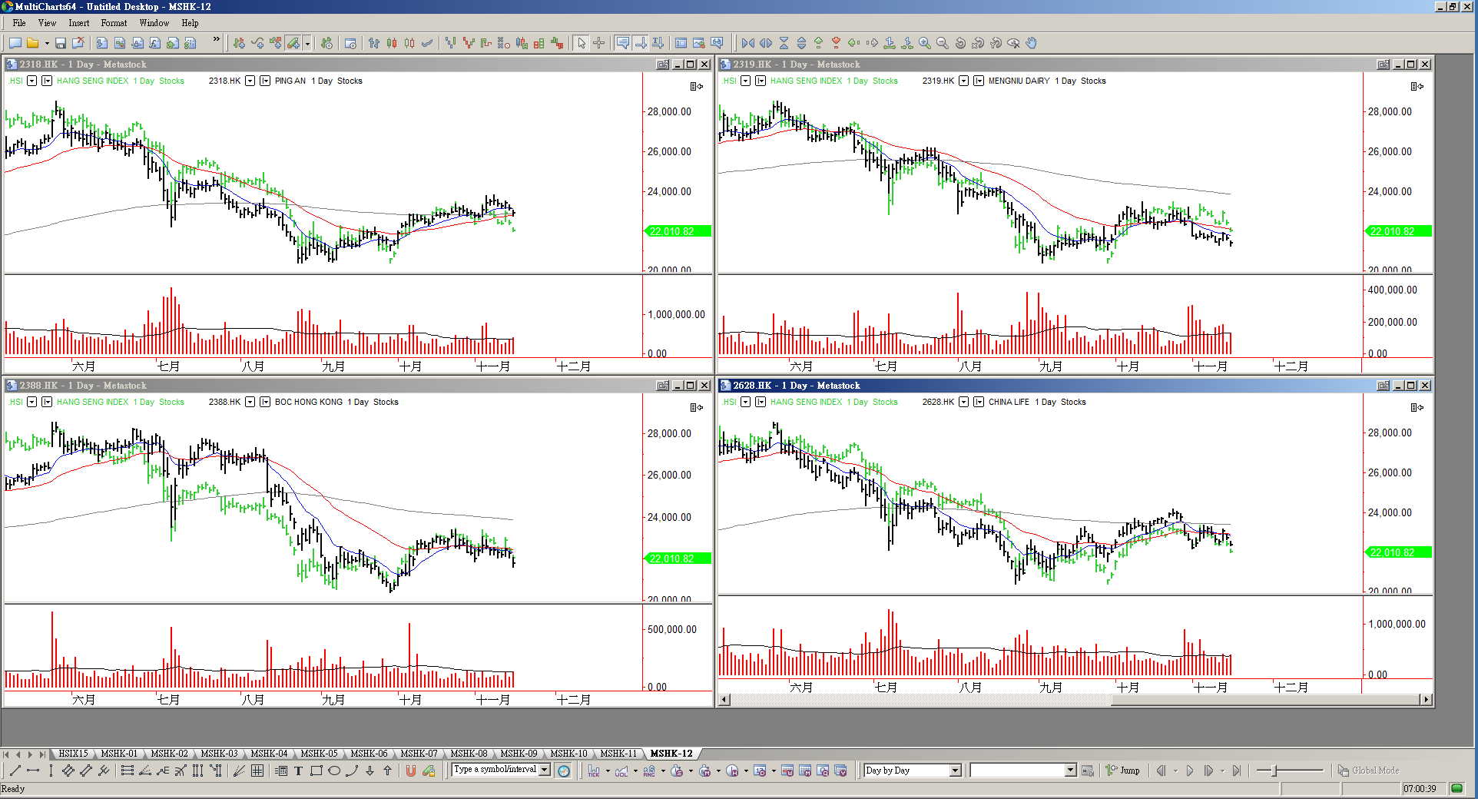Switch to the MSHK-05 workspace tab
The image size is (1478, 812).
(319, 754)
